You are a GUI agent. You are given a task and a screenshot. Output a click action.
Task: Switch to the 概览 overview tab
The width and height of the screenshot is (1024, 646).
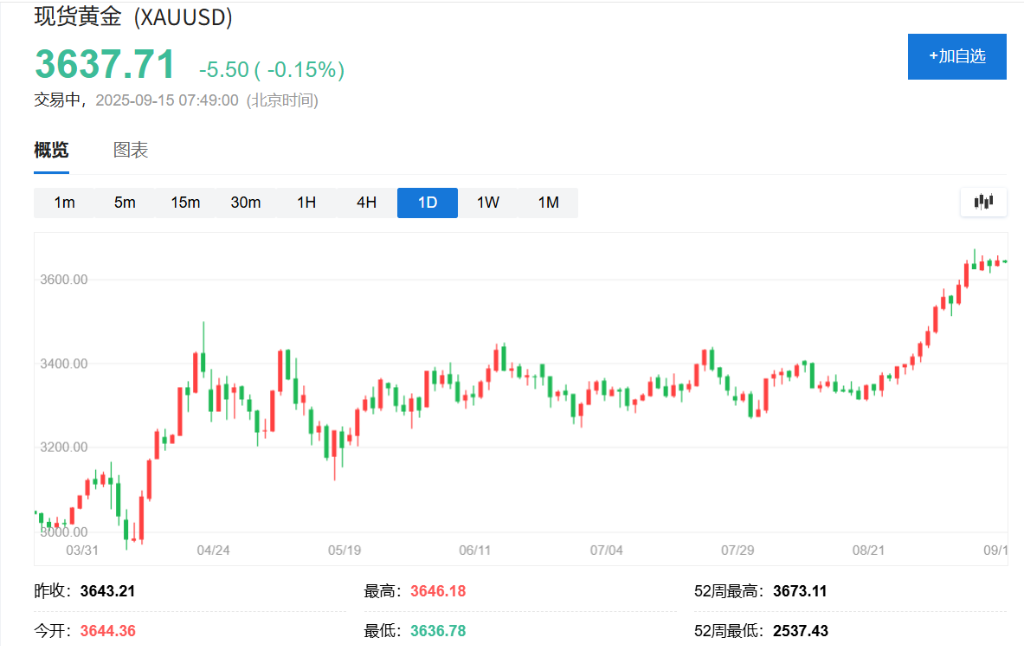(x=52, y=151)
